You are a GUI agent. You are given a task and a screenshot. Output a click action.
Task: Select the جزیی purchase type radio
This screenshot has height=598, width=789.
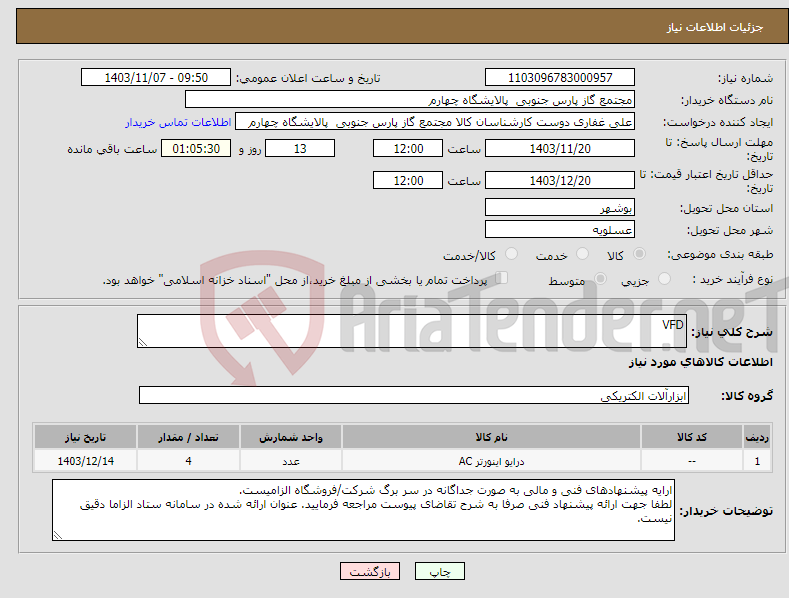[x=664, y=278]
